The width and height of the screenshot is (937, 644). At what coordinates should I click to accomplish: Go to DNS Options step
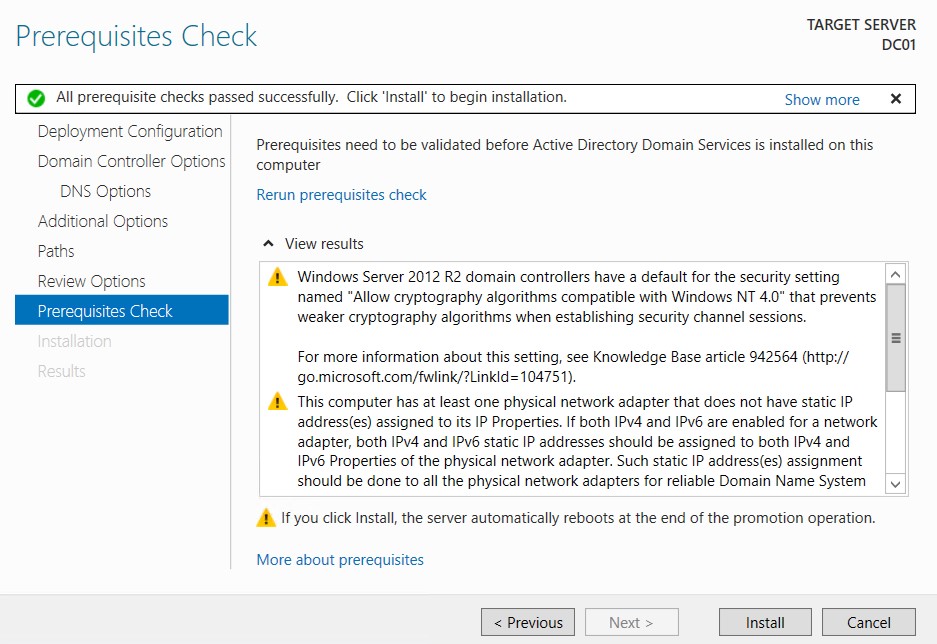(x=105, y=191)
